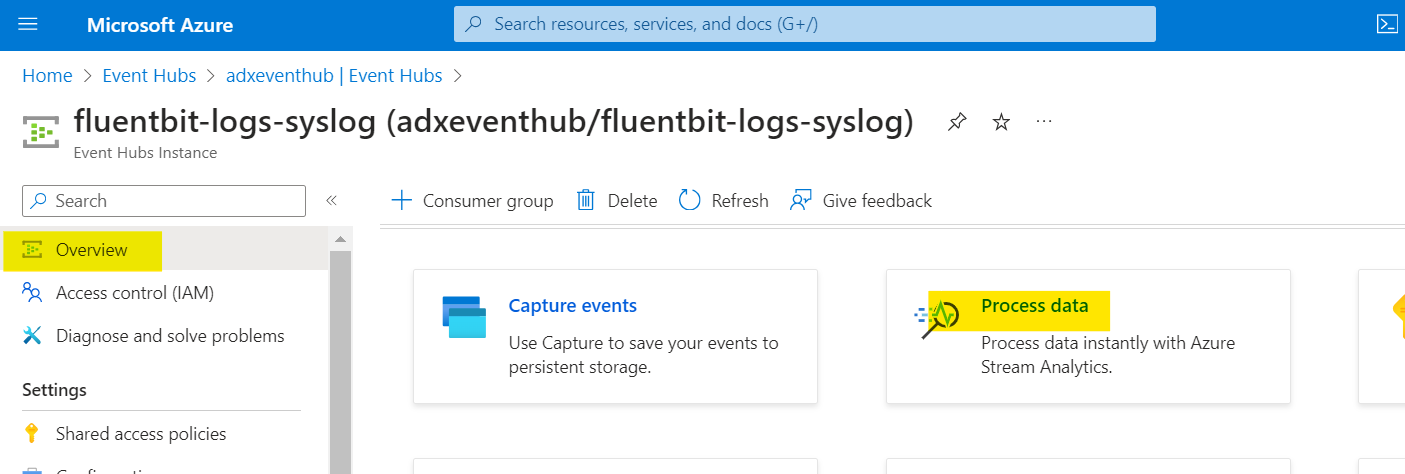1405x474 pixels.
Task: Open Give feedback
Action: coord(861,201)
